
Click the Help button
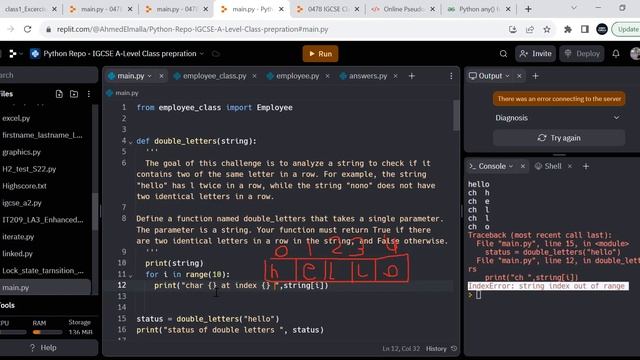click(43, 348)
